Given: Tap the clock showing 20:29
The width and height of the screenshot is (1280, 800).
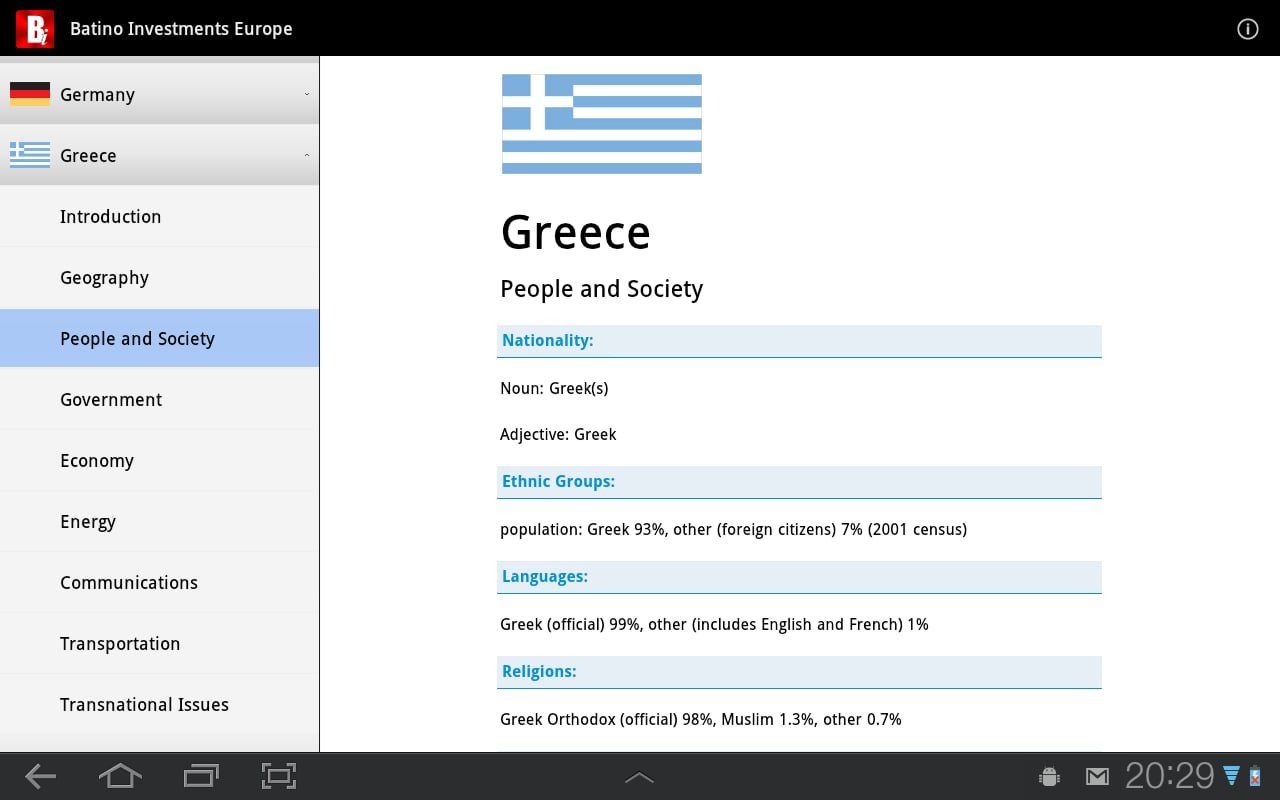Looking at the screenshot, I should coord(1169,776).
